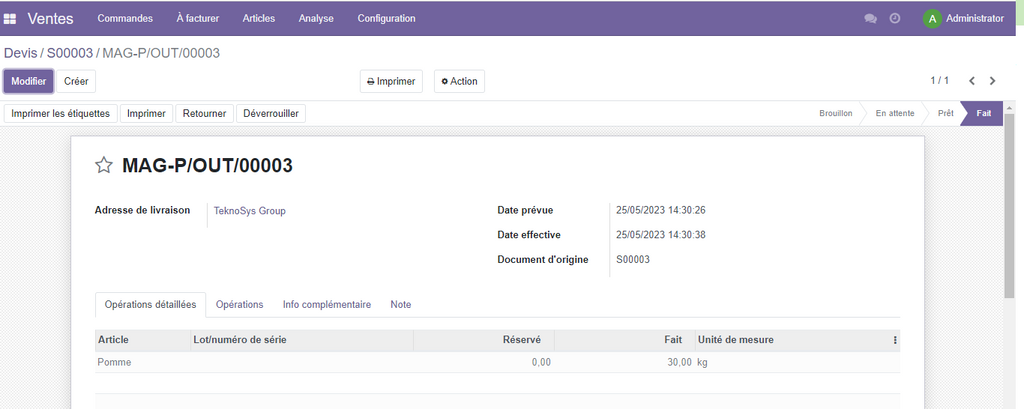Screen dimensions: 1024x409
Task: Open the Commandes menu
Action: point(125,18)
